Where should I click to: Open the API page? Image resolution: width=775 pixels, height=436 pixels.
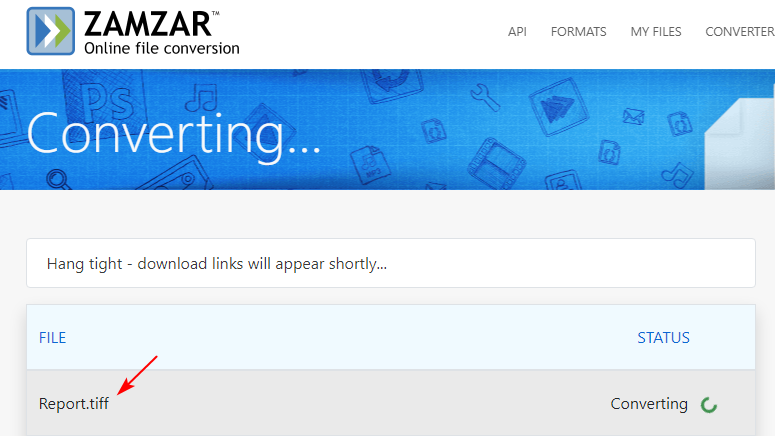coord(517,32)
